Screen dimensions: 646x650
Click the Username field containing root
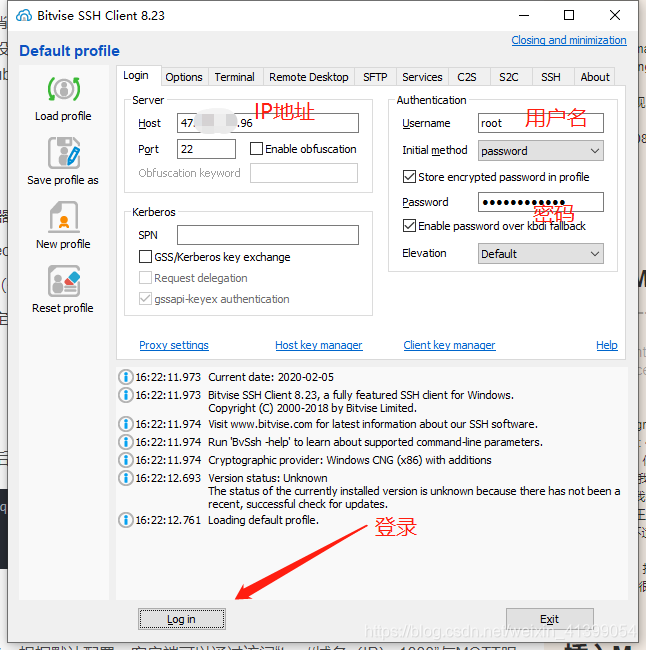[x=541, y=123]
